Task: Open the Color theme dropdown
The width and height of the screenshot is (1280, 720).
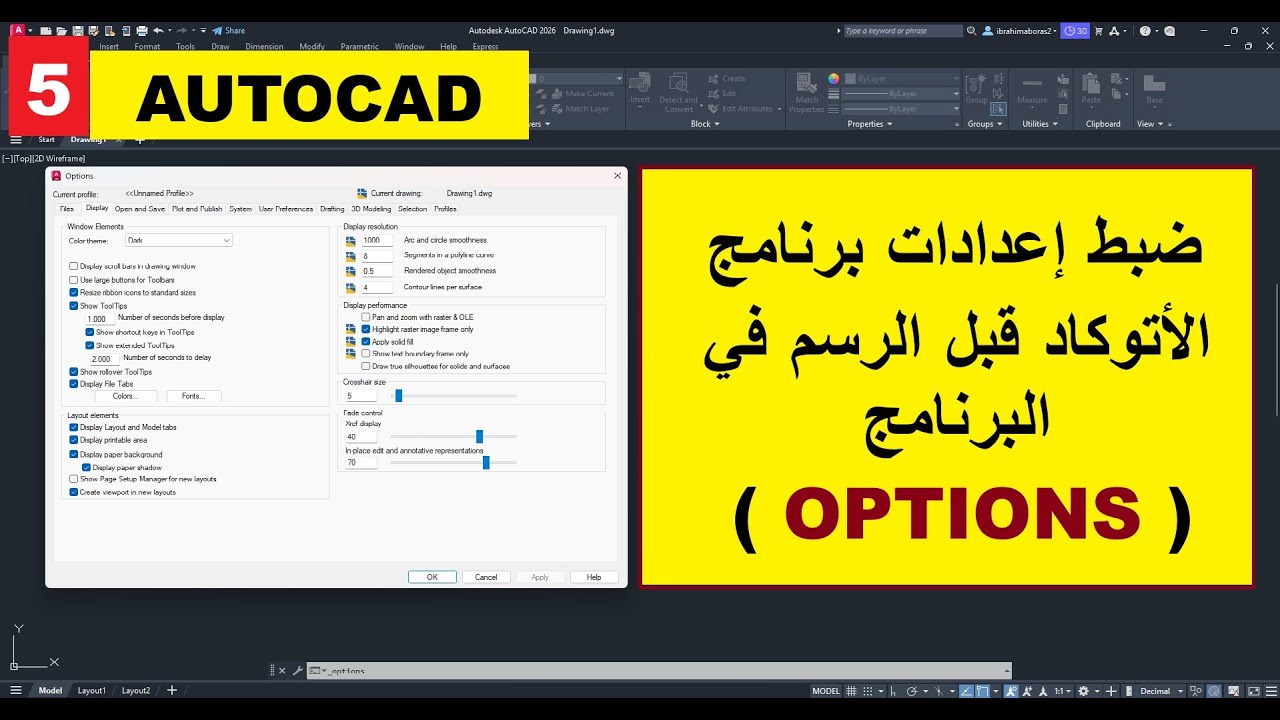Action: tap(179, 240)
